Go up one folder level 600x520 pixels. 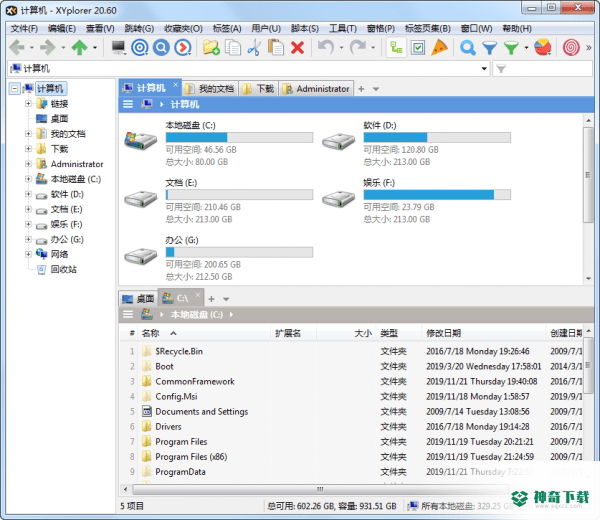click(80, 48)
